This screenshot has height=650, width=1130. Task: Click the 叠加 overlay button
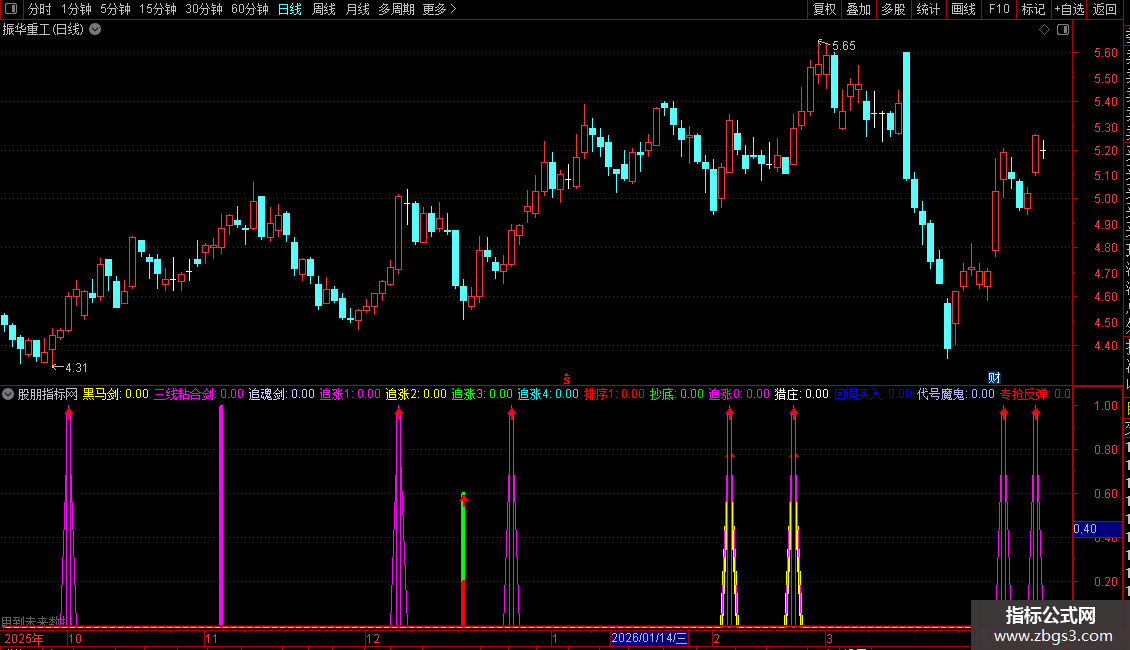(x=858, y=9)
